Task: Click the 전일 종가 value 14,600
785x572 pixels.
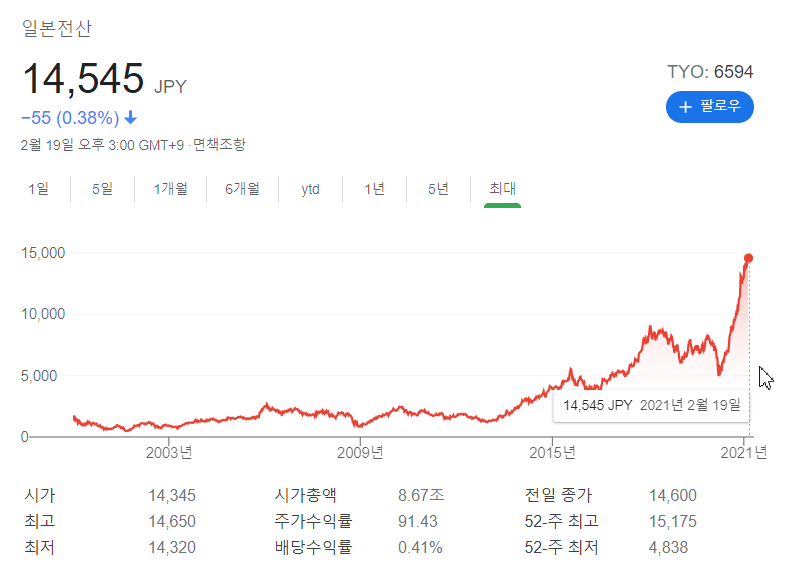Action: click(x=673, y=495)
